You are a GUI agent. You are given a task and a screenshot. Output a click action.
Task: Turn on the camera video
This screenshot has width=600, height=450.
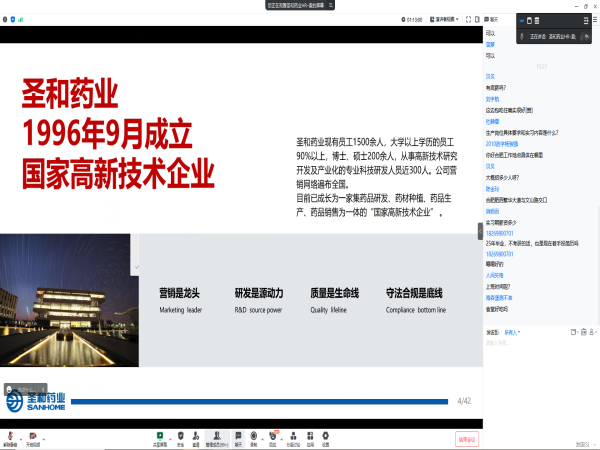(33, 439)
